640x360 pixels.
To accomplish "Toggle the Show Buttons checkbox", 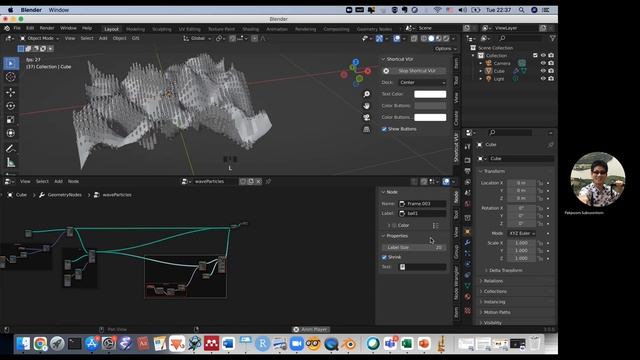I will click(x=384, y=129).
